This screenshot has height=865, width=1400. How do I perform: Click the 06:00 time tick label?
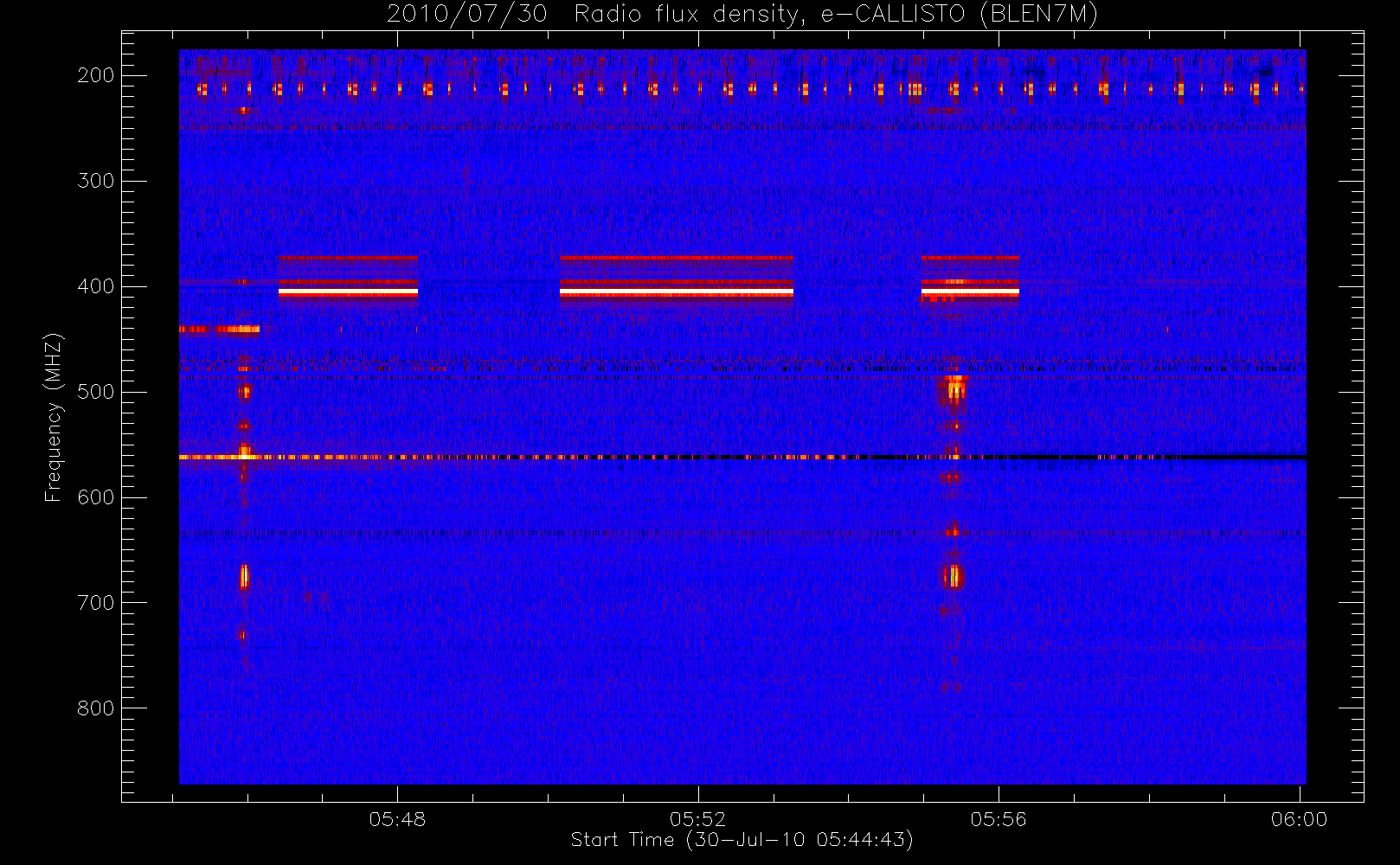coord(1299,819)
